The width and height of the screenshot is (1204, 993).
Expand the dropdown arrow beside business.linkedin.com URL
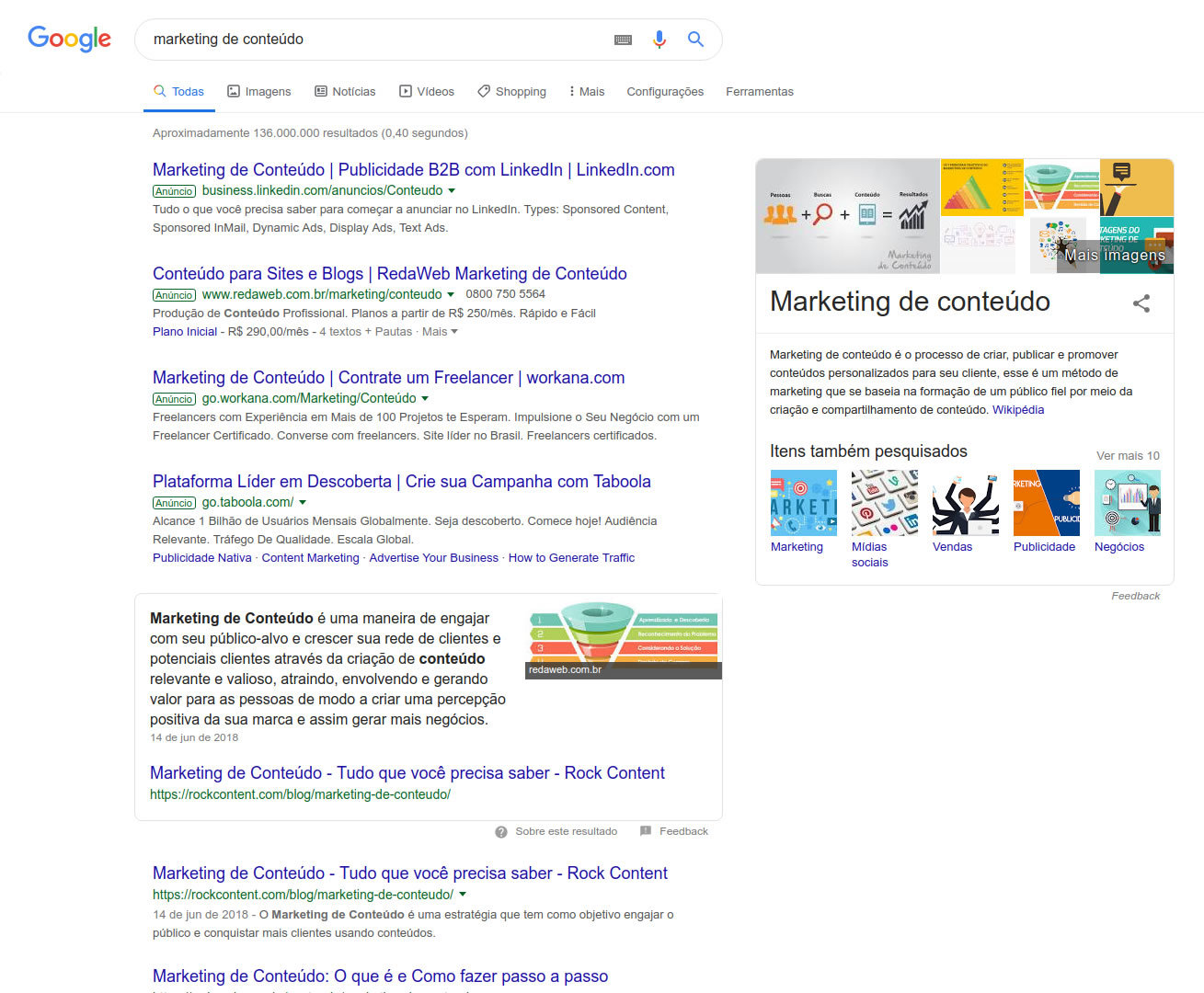[x=452, y=191]
